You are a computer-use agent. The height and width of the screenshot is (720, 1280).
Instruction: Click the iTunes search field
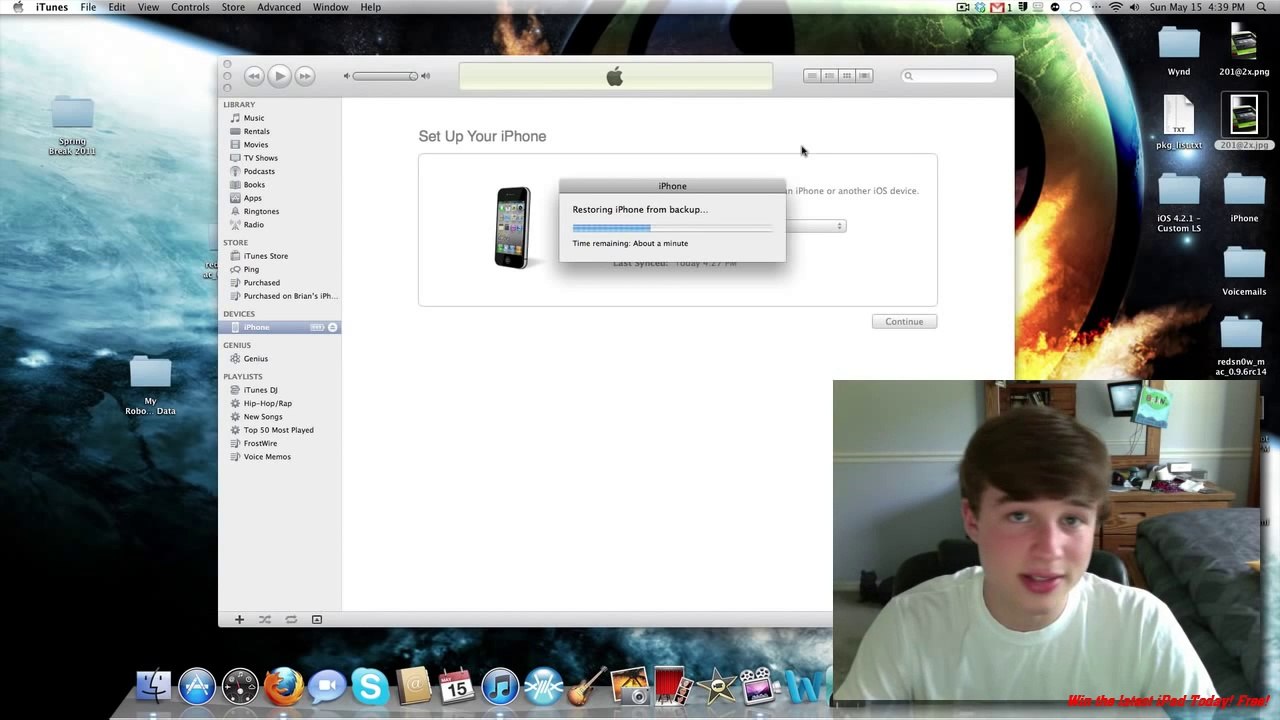pos(949,76)
